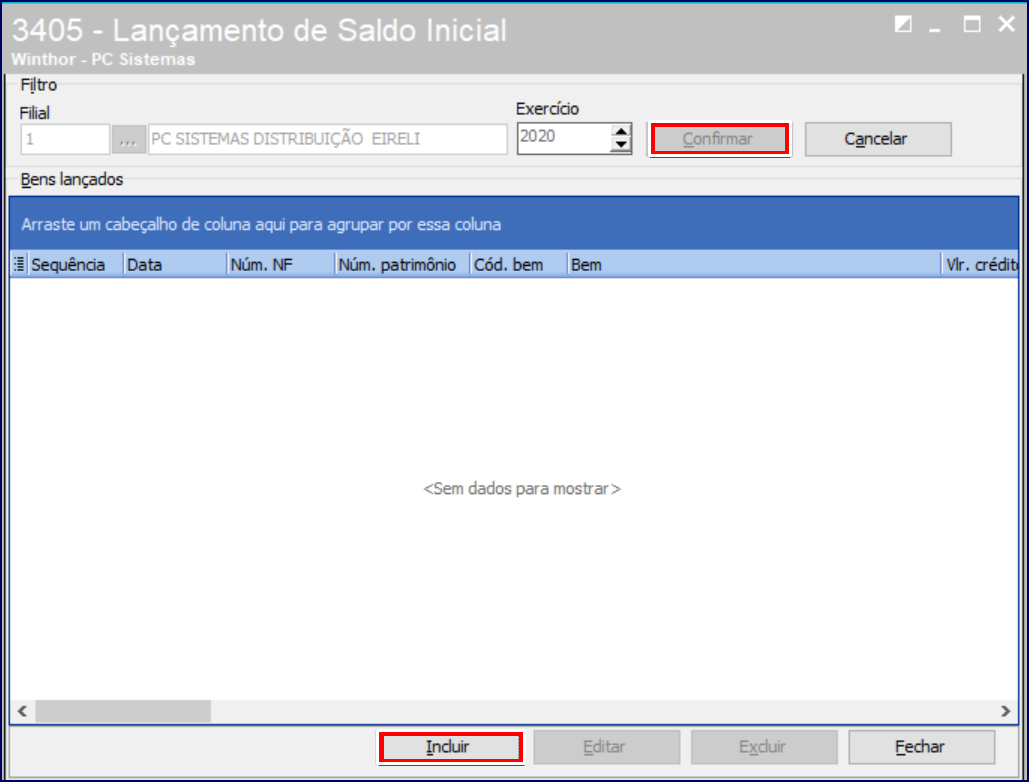Sort by Vlr. crédito column header
The image size is (1029, 782).
pyautogui.click(x=980, y=264)
